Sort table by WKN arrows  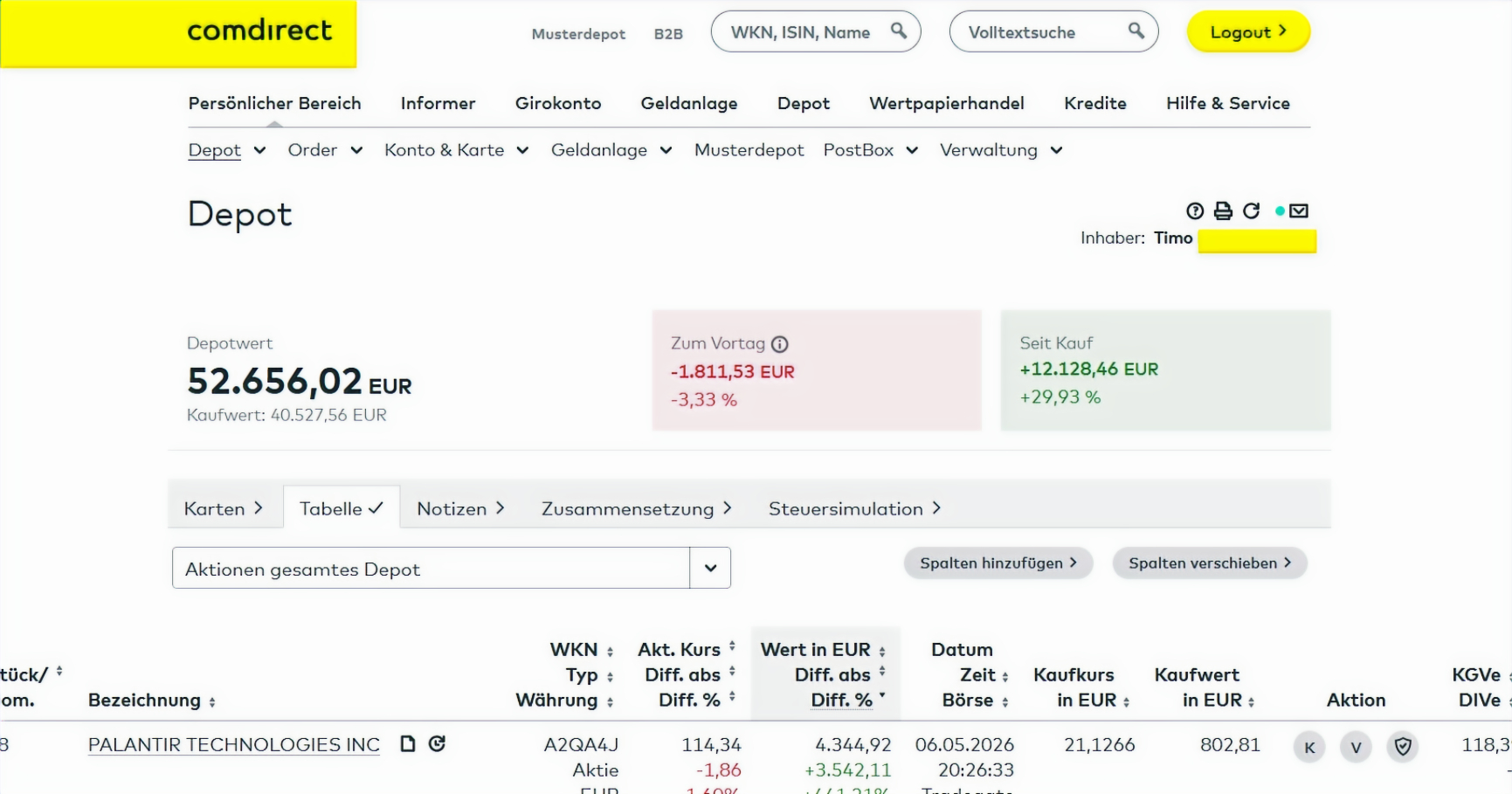(610, 651)
